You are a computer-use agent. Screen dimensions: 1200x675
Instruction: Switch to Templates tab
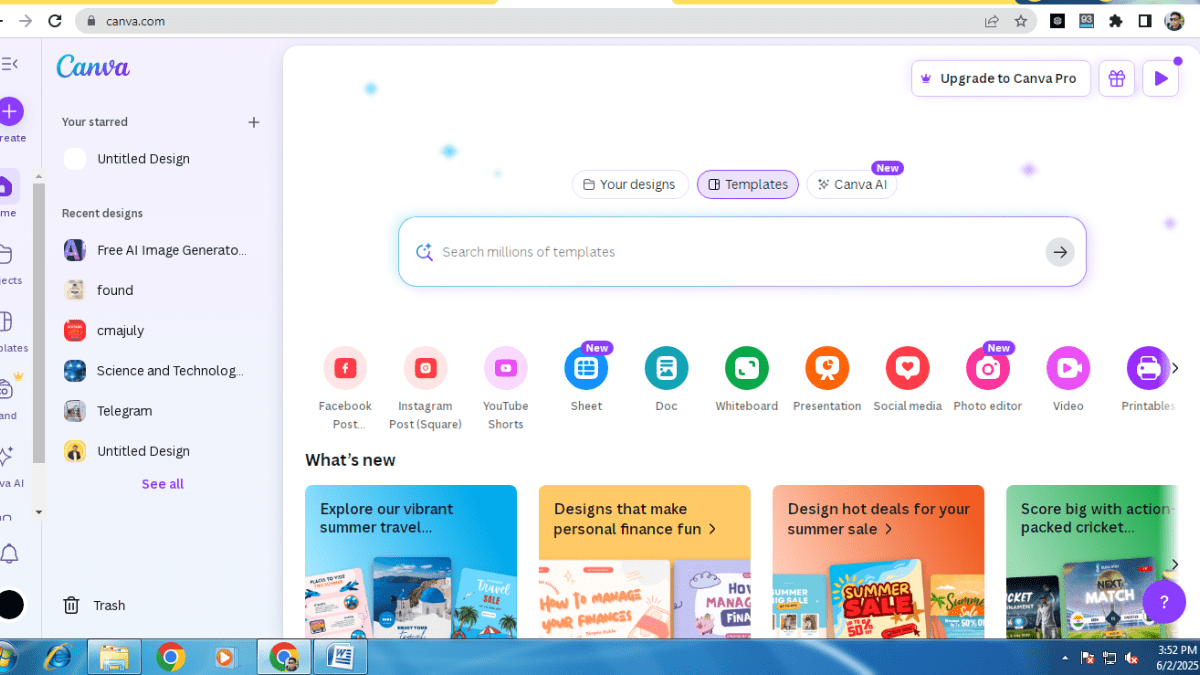point(748,184)
